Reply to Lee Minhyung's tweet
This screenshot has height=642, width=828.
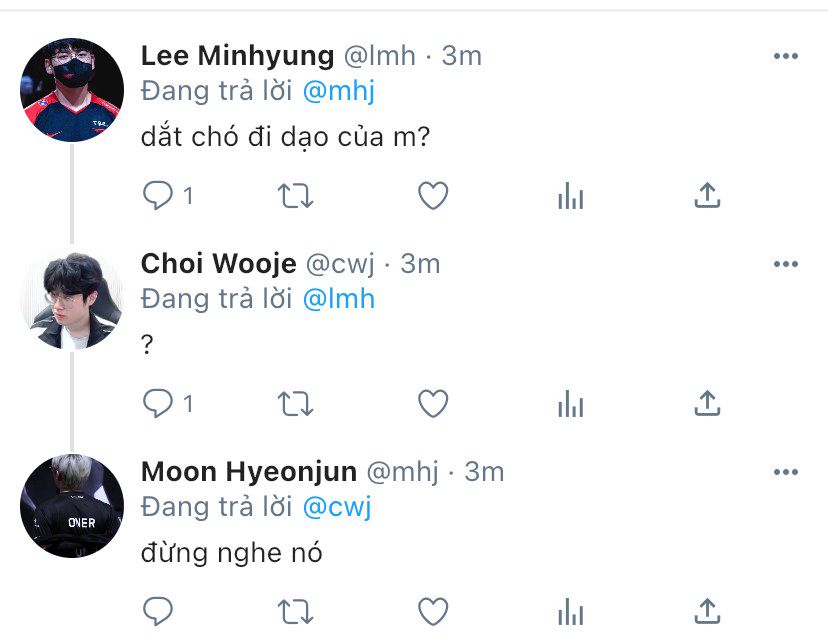(x=159, y=196)
